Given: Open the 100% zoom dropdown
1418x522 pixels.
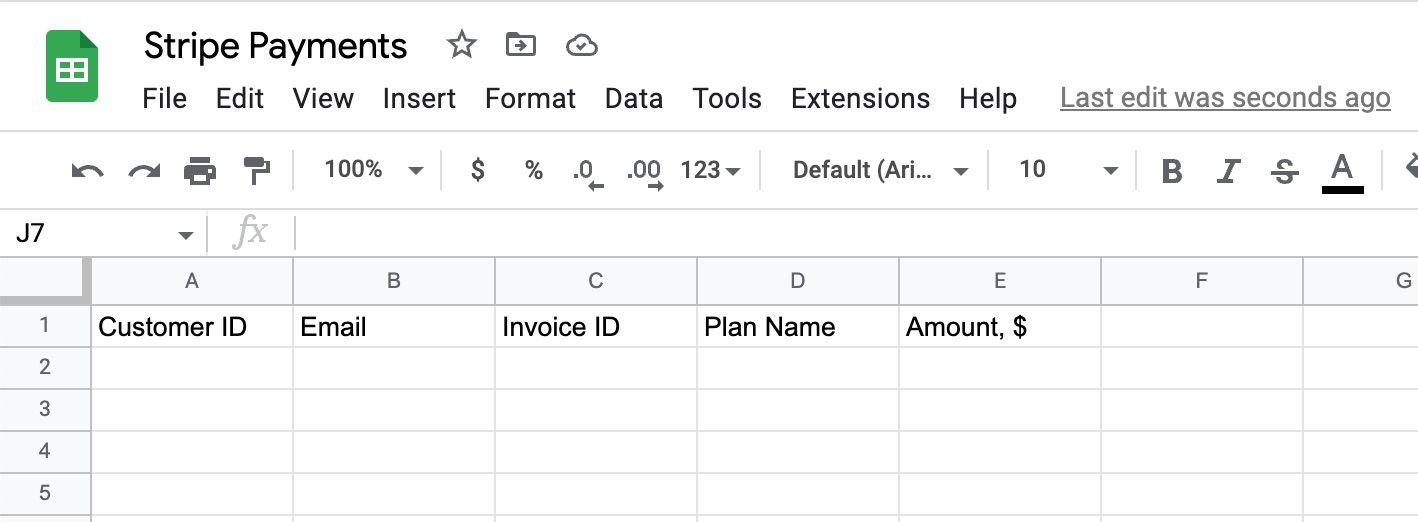Looking at the screenshot, I should tap(373, 170).
